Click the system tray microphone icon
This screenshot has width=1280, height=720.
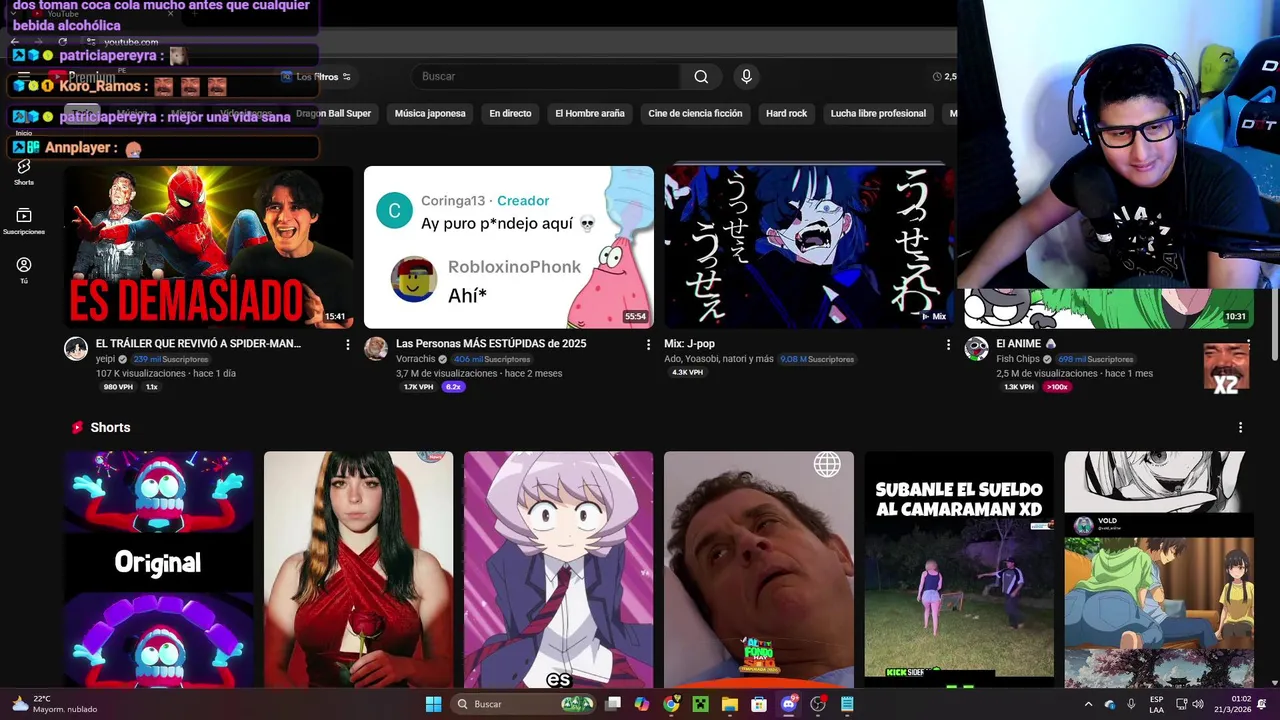[1131, 704]
